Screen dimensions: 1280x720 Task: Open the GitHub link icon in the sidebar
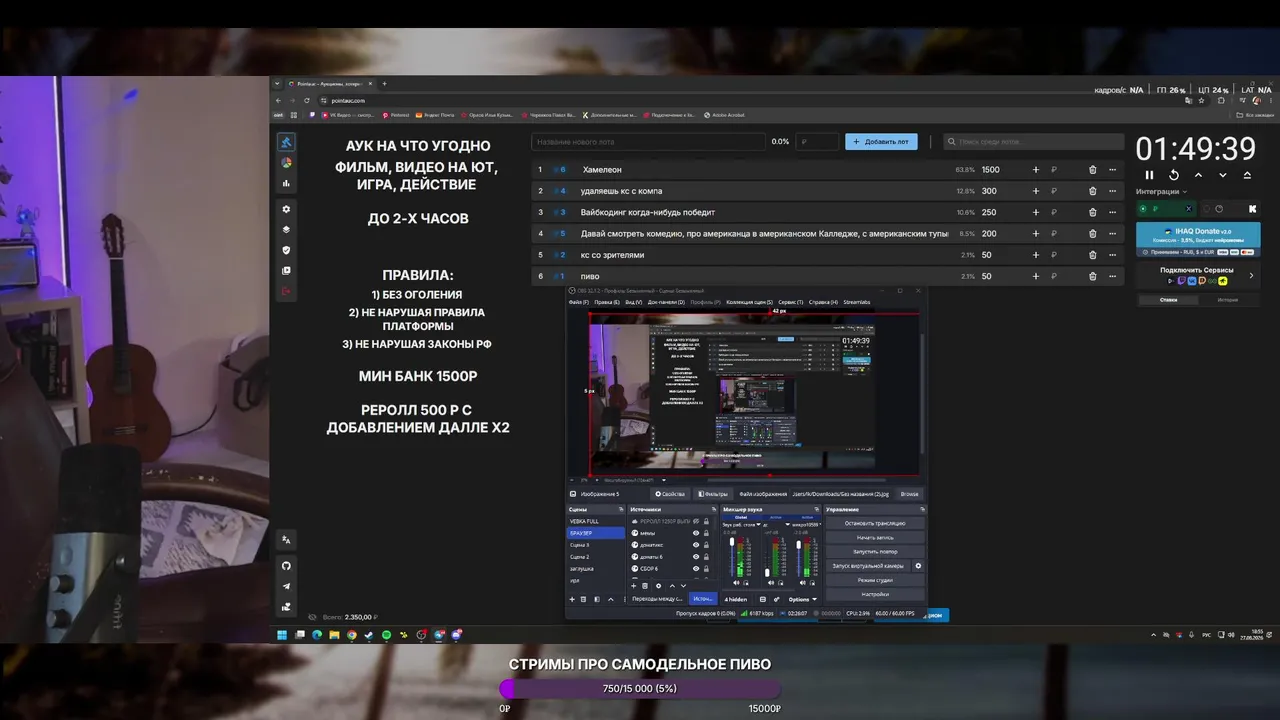coord(286,566)
